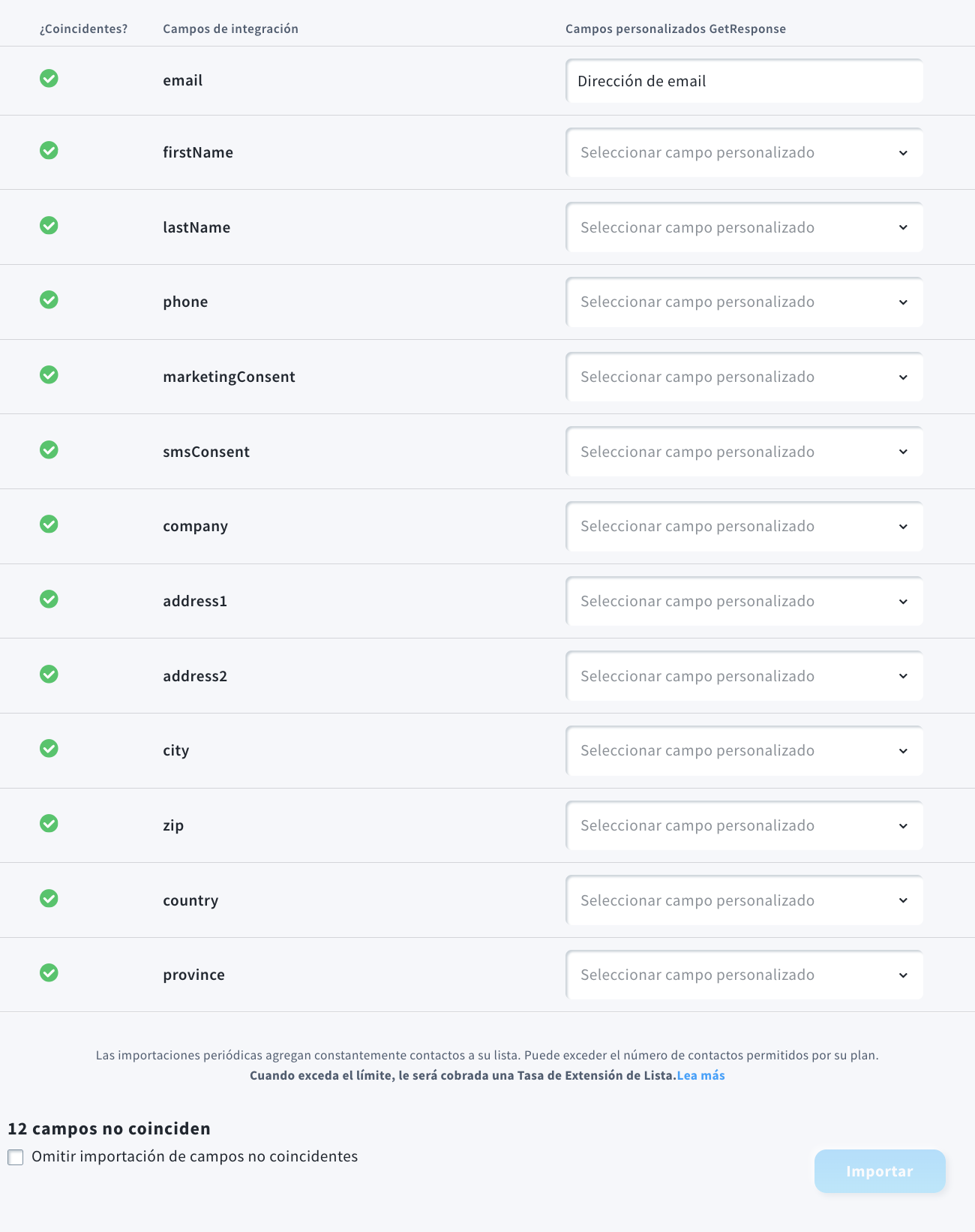Image resolution: width=975 pixels, height=1232 pixels.
Task: Click the zip row dropdown chevron
Action: (x=903, y=825)
